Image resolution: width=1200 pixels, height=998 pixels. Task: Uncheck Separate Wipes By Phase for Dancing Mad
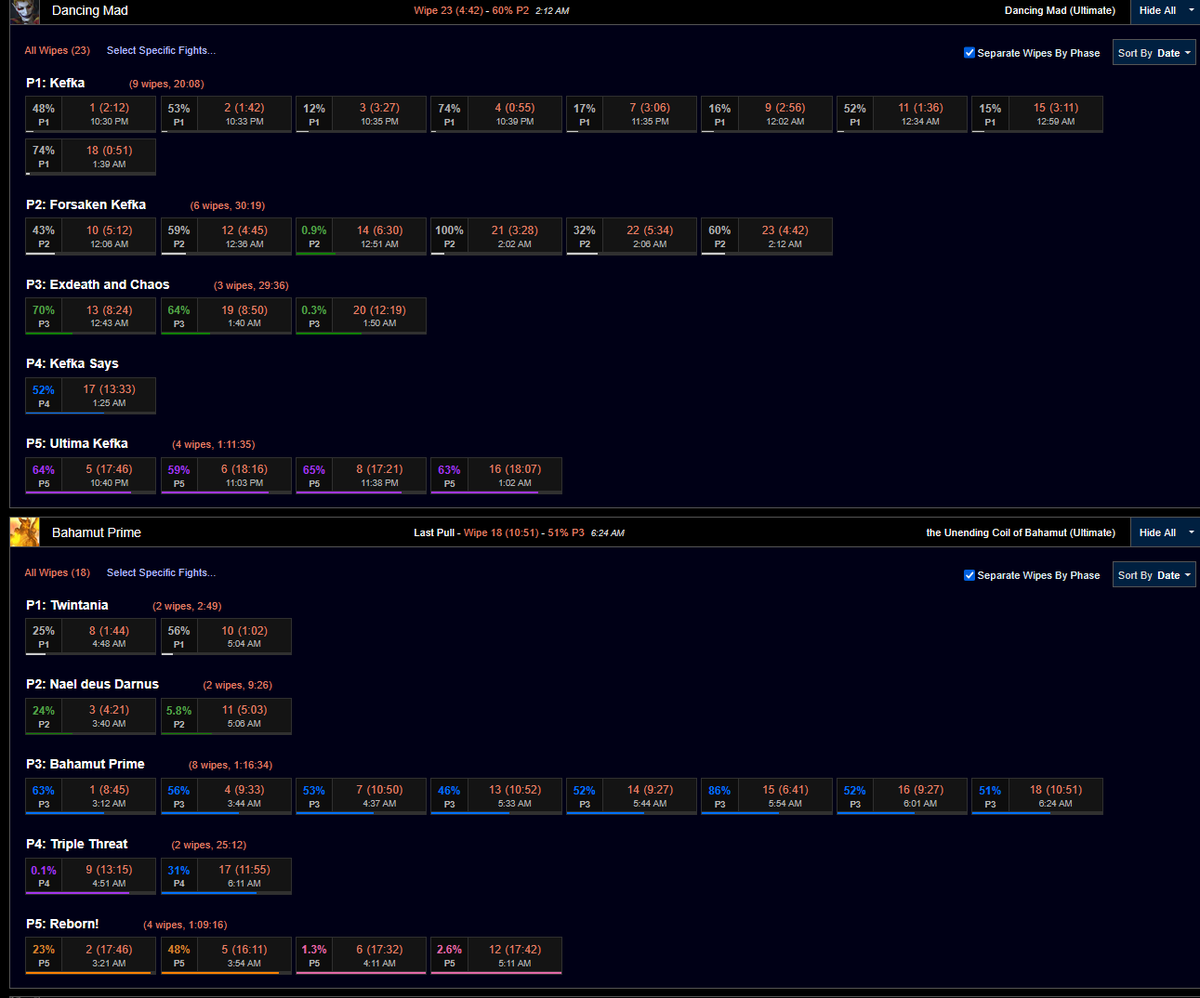[x=969, y=53]
